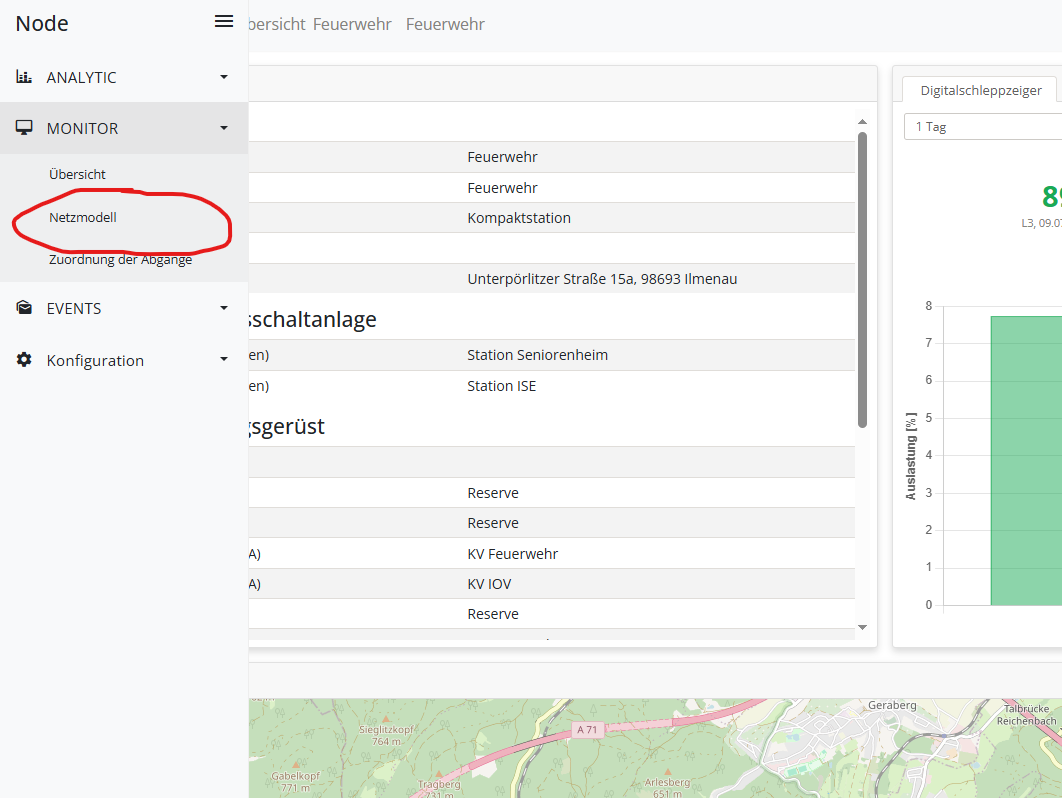Select Zuordnung der Abgänge entry

120,260
